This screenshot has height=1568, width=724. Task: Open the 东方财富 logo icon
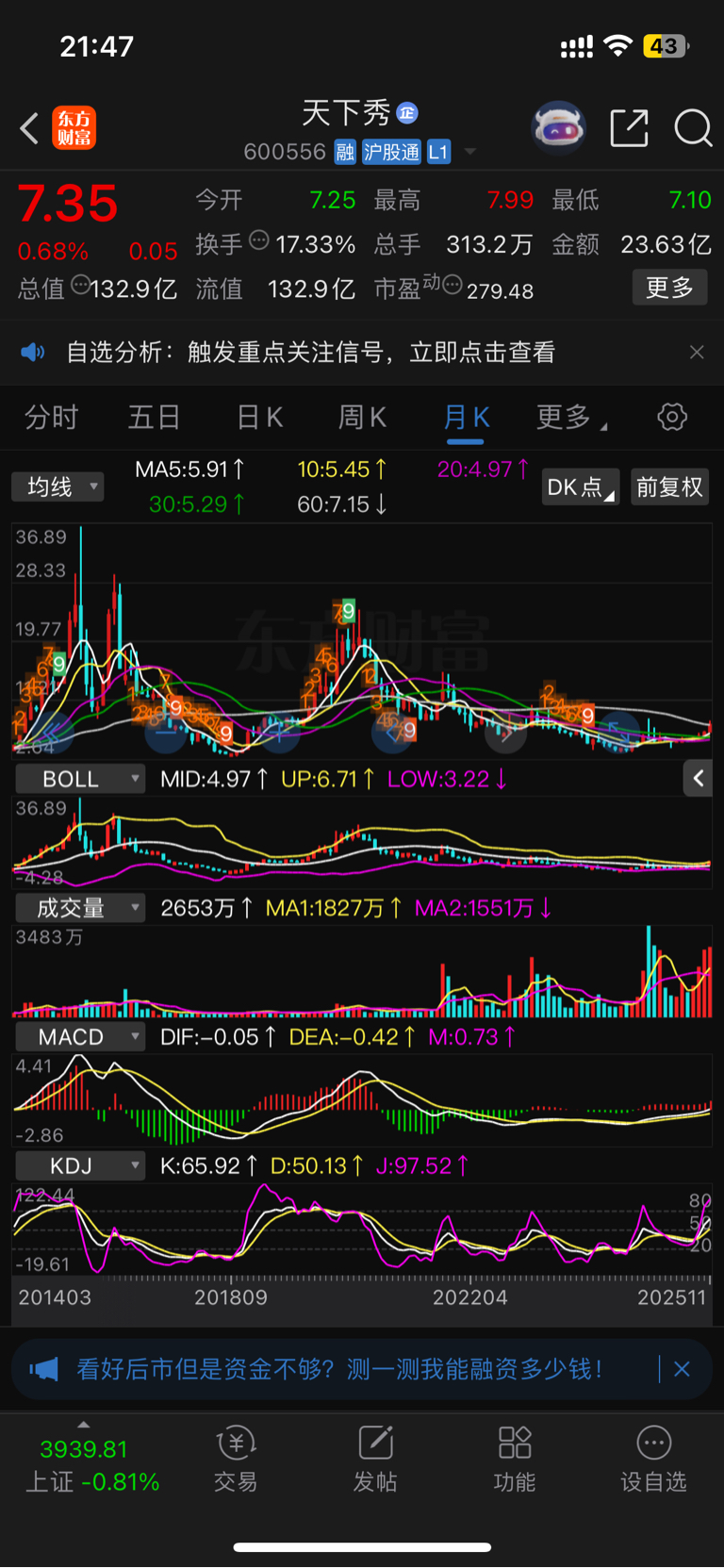coord(74,128)
